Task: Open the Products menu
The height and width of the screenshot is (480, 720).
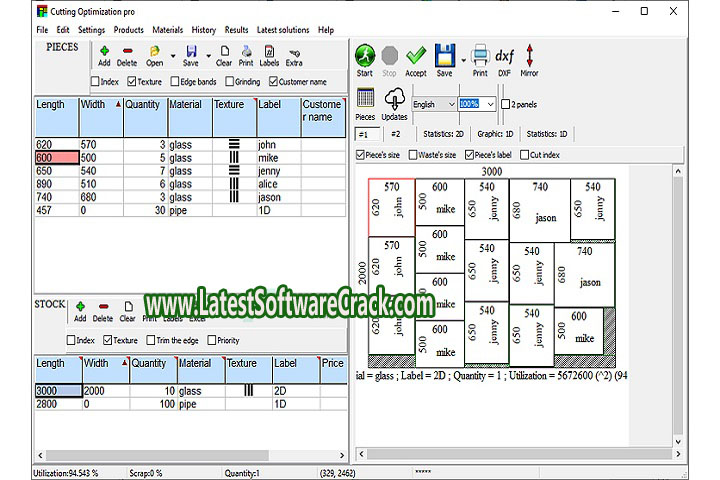Action: (129, 30)
